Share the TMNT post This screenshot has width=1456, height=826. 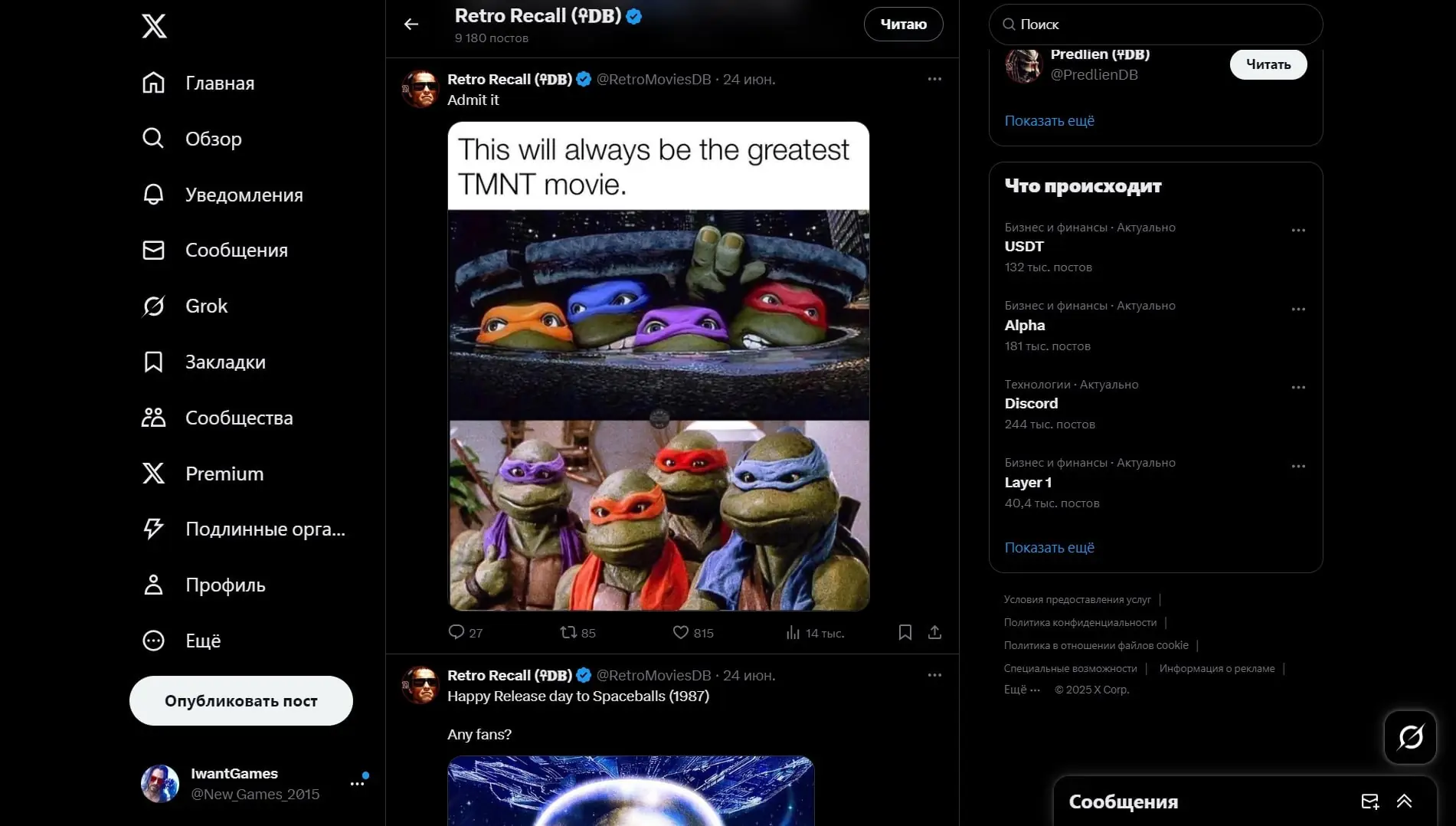(934, 632)
